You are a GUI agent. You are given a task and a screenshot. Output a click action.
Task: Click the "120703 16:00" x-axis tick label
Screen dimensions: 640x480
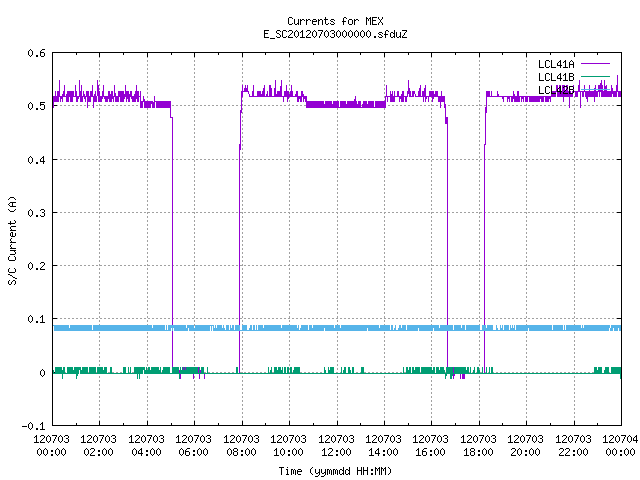click(430, 446)
